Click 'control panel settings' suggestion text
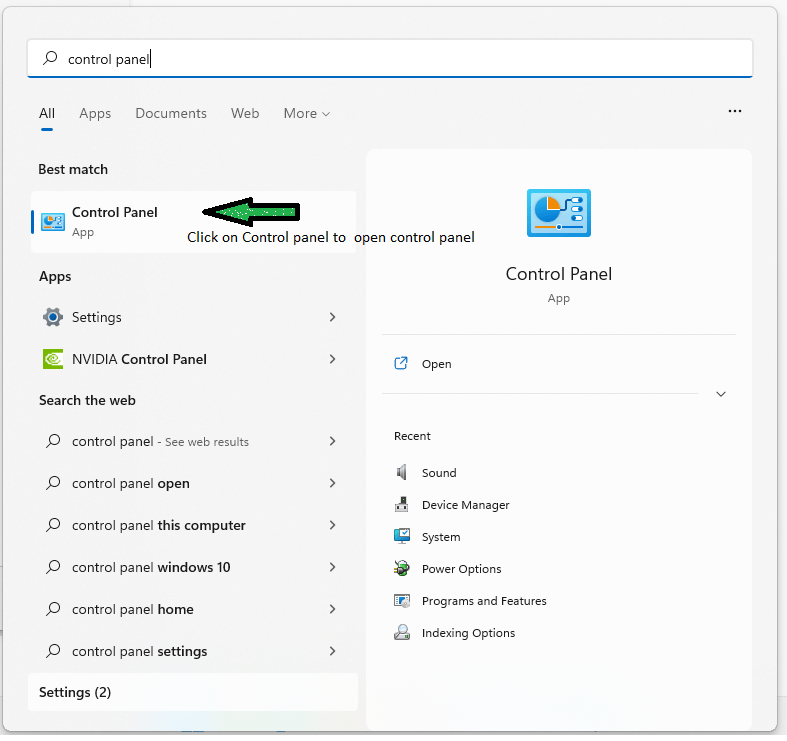The image size is (787, 741). [x=140, y=652]
